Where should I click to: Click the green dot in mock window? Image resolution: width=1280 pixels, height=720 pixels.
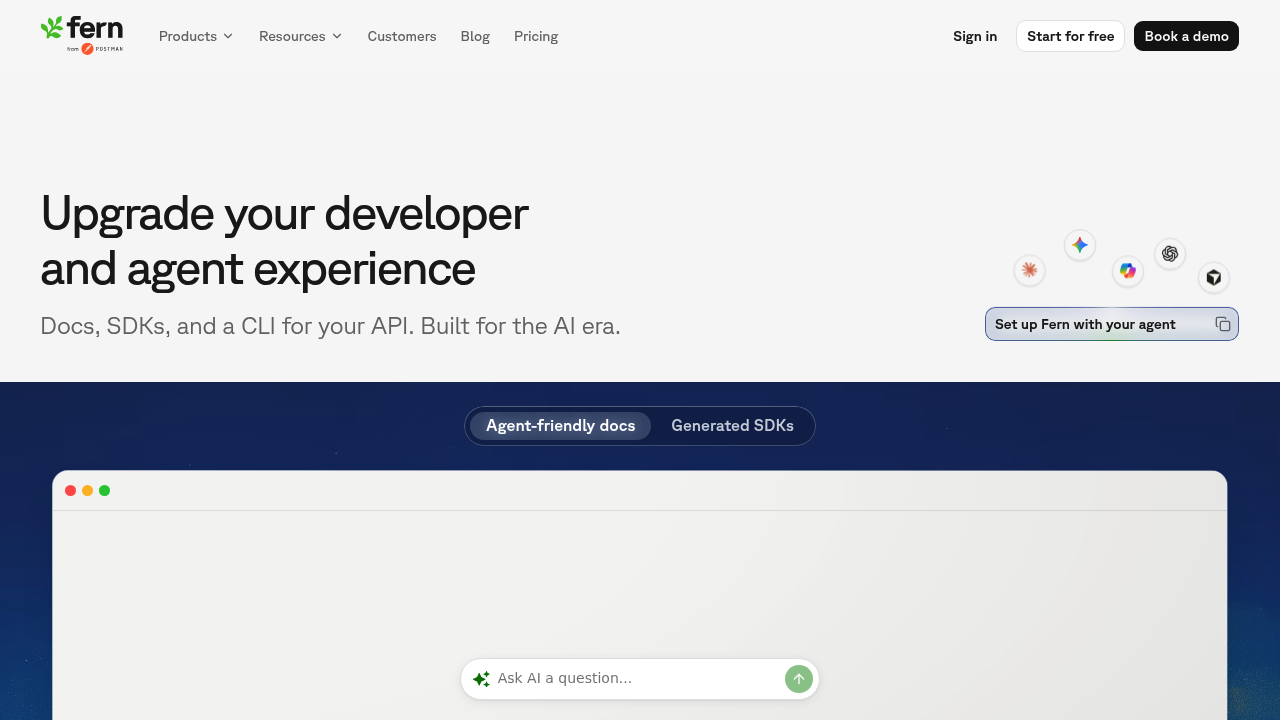(x=104, y=490)
